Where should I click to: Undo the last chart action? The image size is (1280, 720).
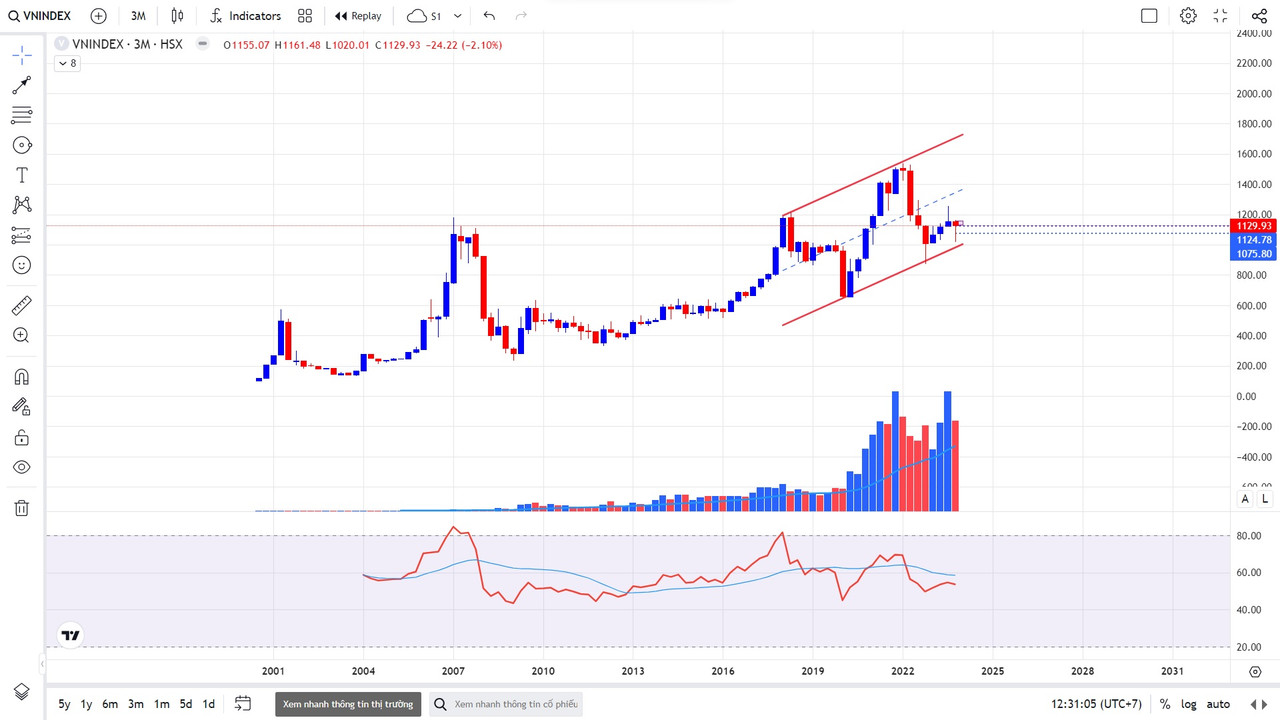coord(489,16)
